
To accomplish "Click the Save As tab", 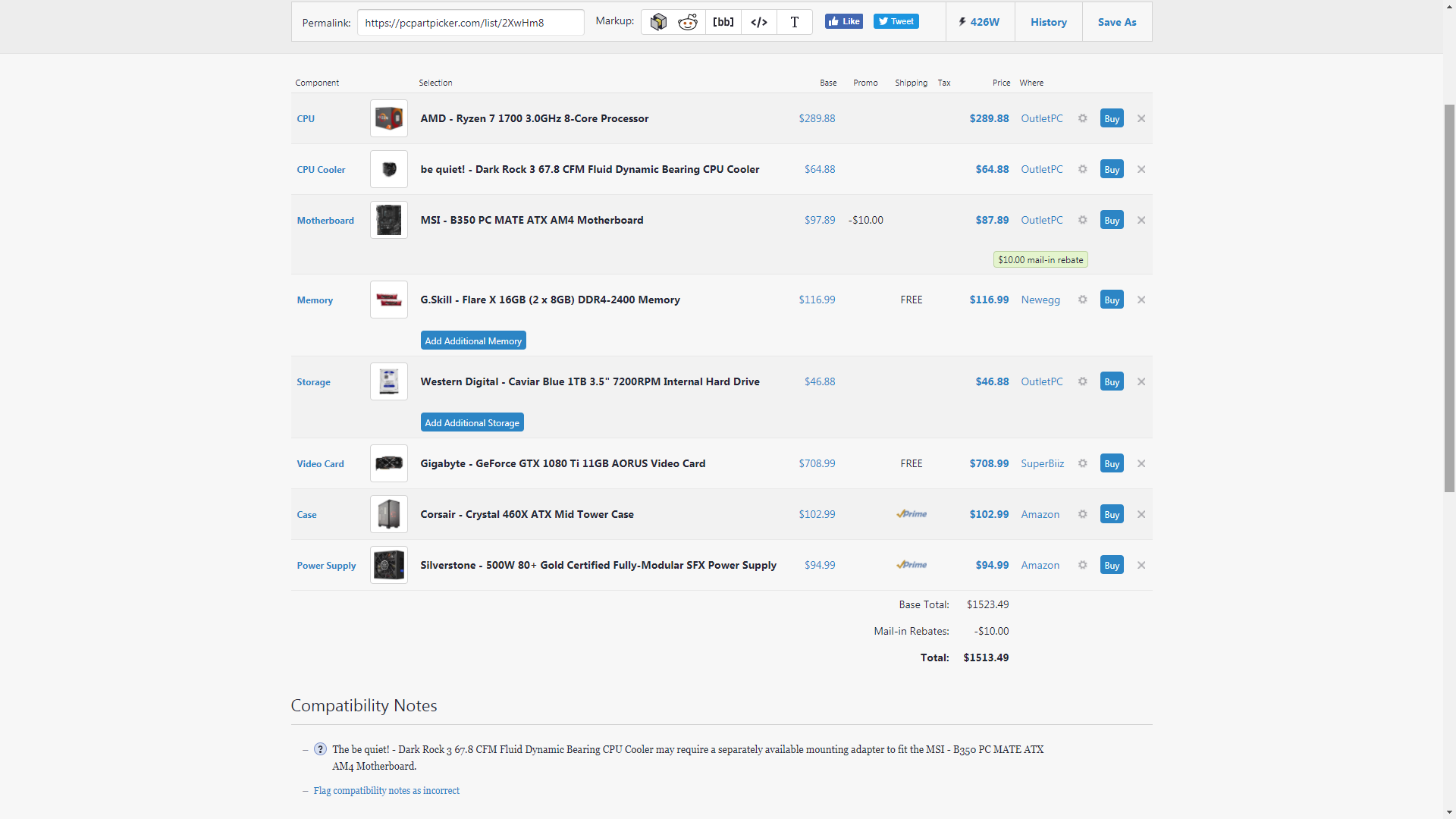I will click(x=1116, y=22).
